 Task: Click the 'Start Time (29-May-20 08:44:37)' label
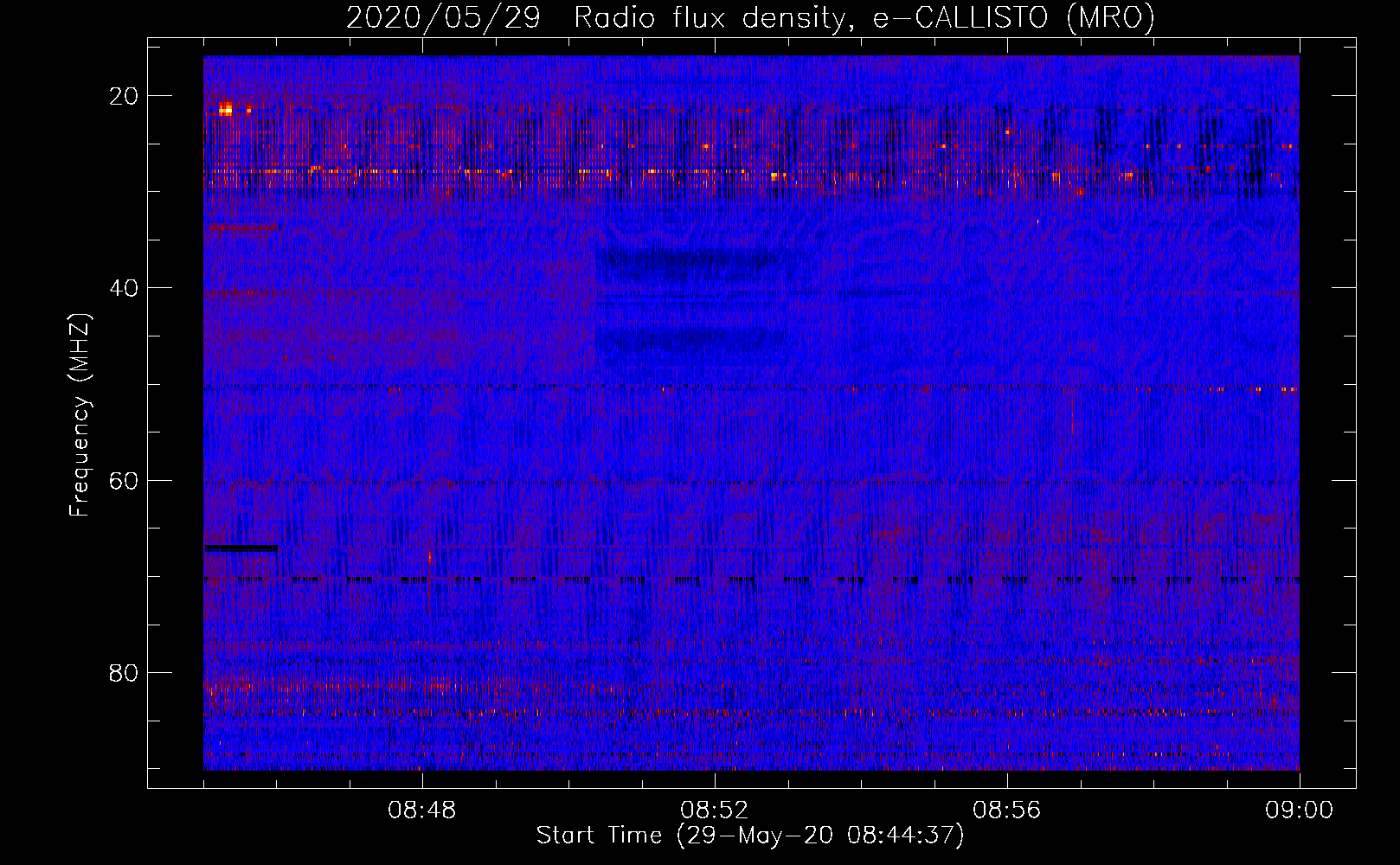(750, 836)
